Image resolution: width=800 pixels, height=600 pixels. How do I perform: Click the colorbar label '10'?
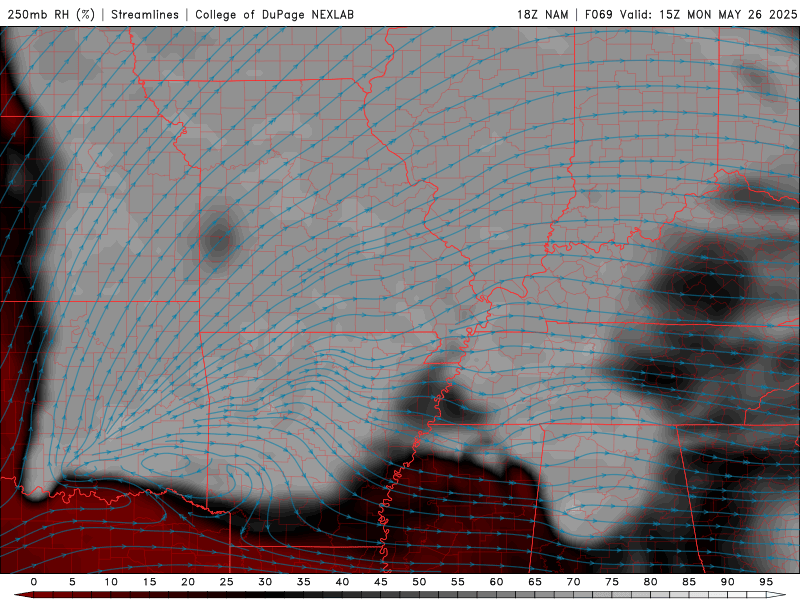pos(111,582)
